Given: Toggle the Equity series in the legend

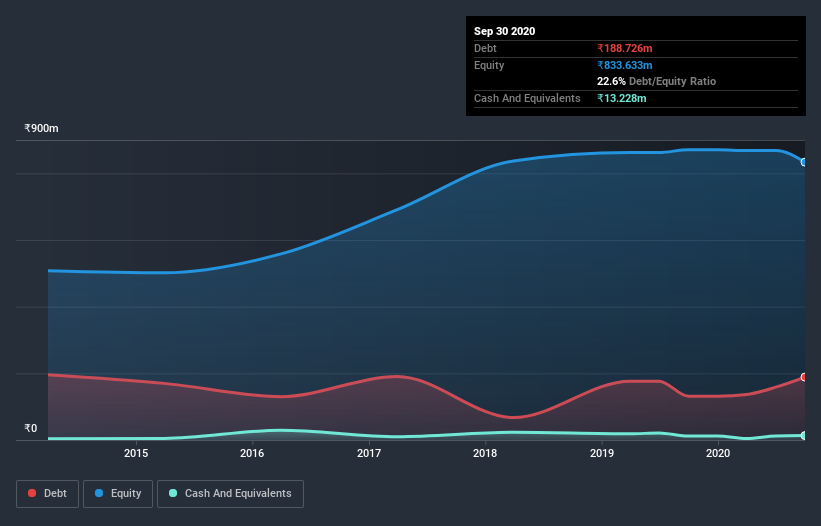Looking at the screenshot, I should pyautogui.click(x=118, y=494).
